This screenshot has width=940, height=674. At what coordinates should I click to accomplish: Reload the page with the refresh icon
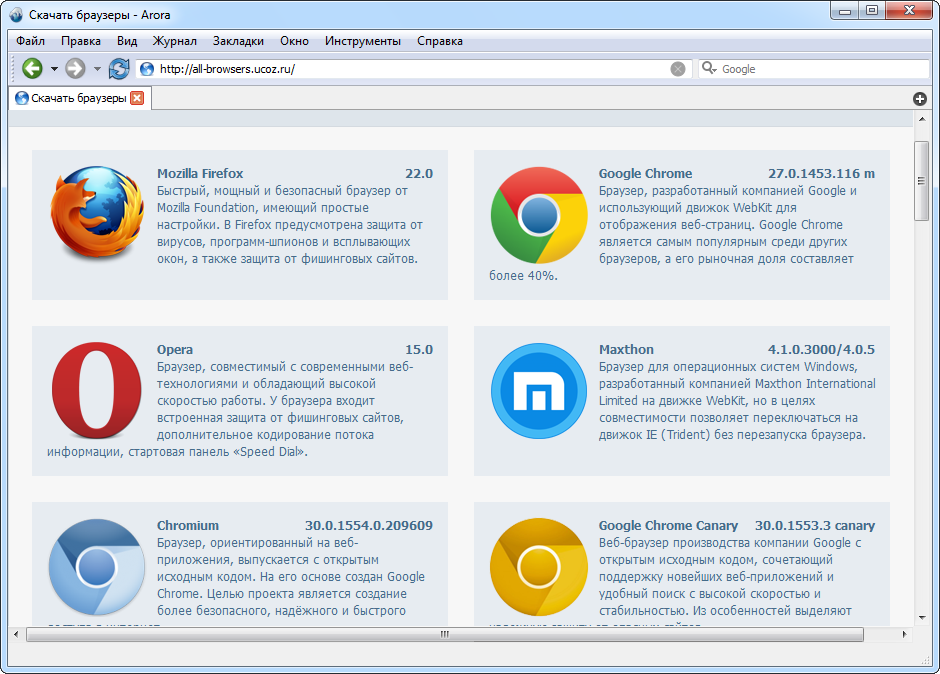point(119,68)
